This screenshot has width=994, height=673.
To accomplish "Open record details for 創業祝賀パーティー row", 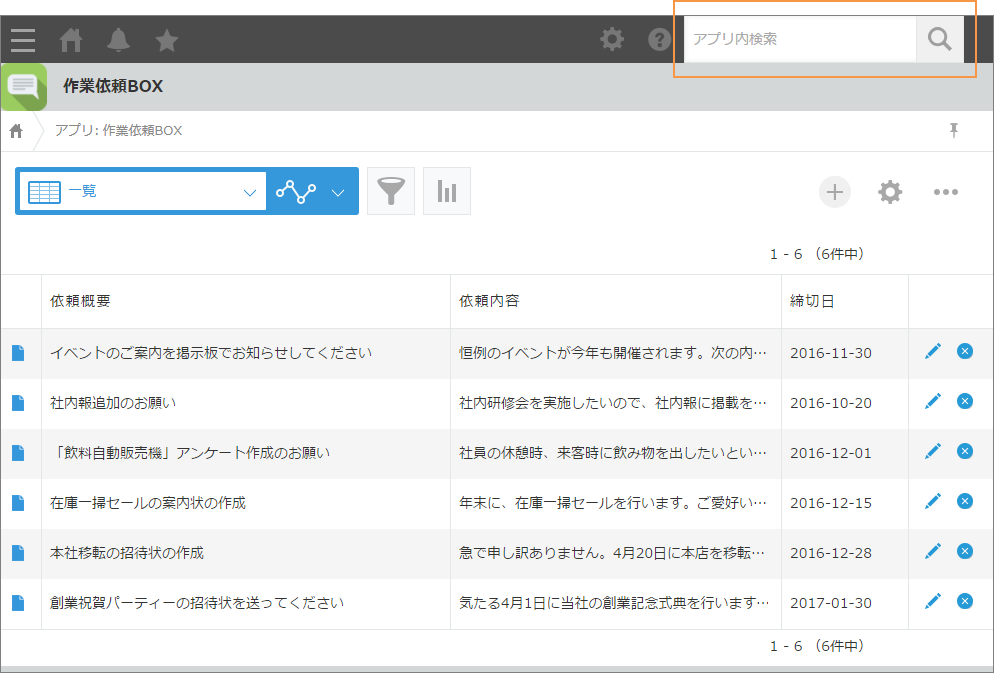I will point(18,603).
